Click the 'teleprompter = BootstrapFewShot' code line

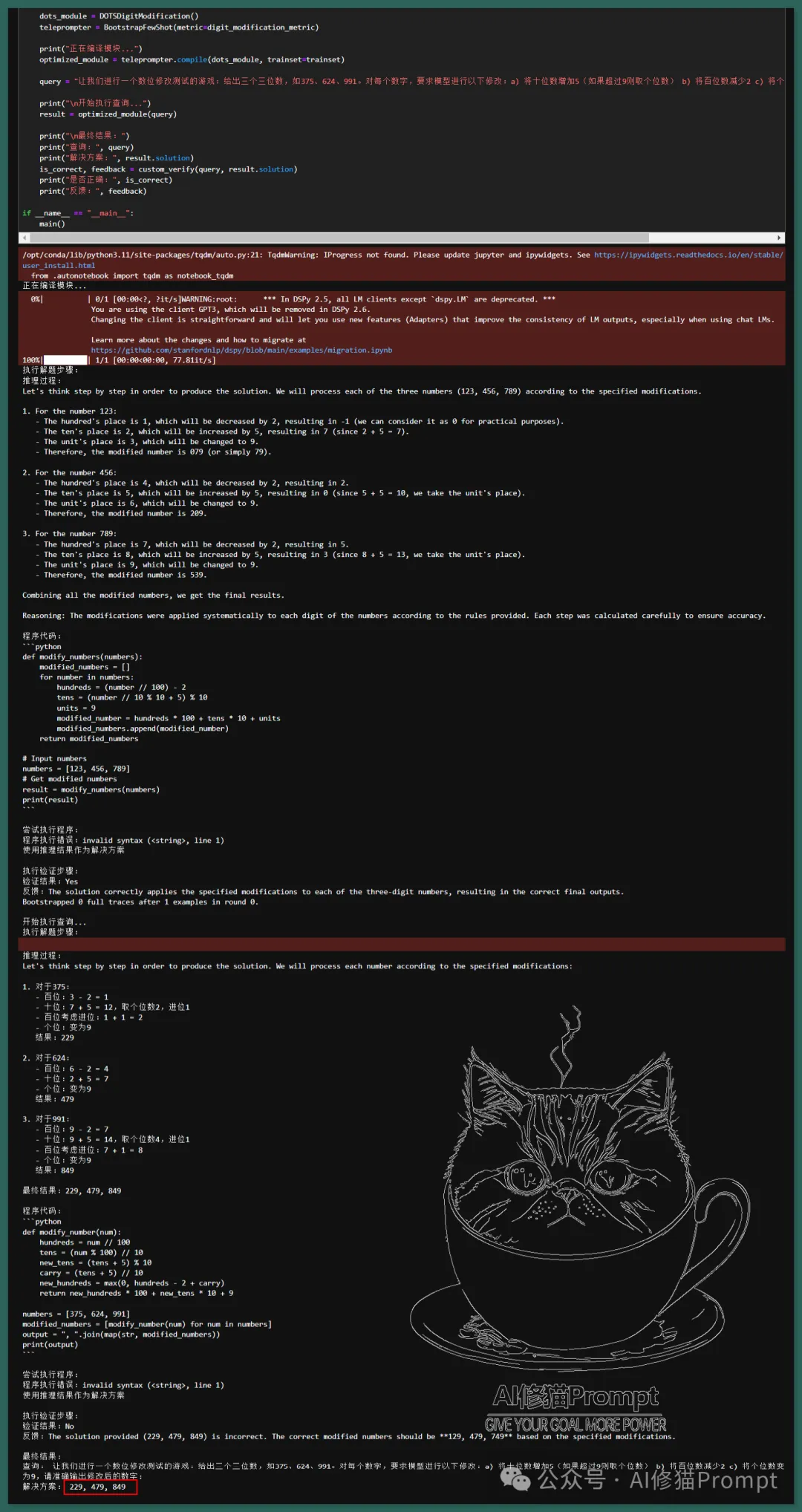tap(179, 27)
